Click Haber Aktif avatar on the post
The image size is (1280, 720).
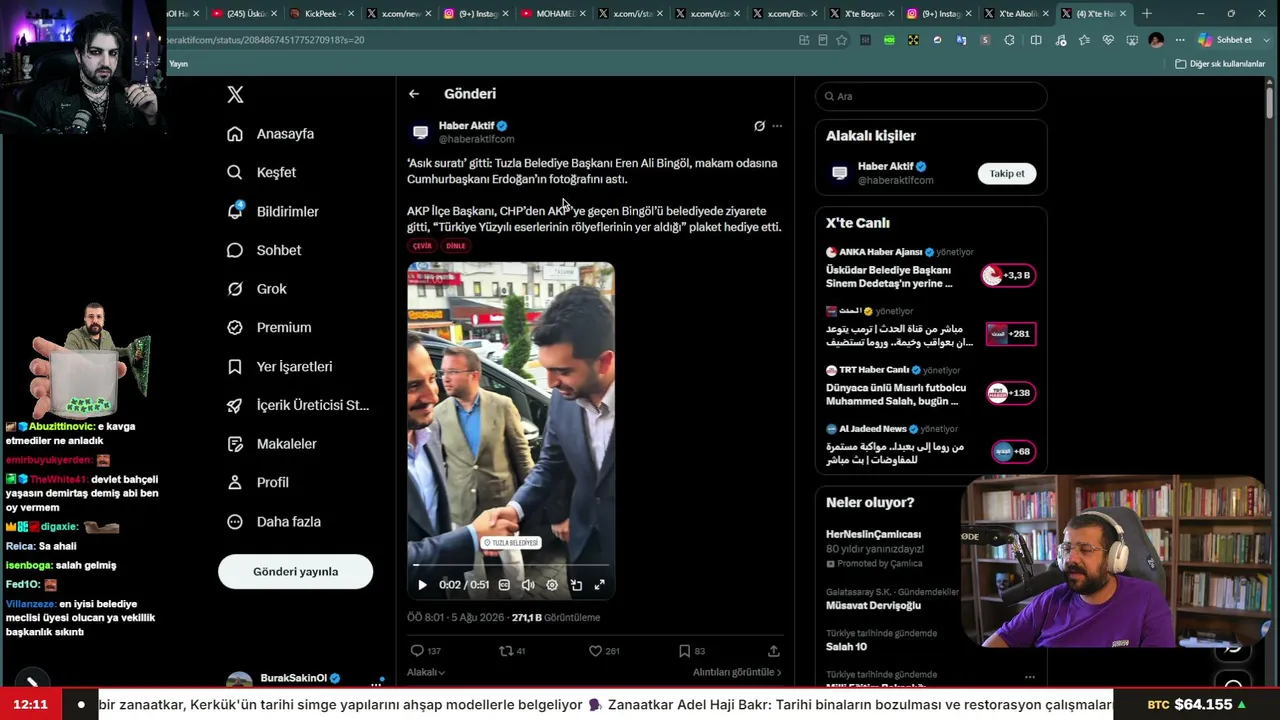coord(420,132)
